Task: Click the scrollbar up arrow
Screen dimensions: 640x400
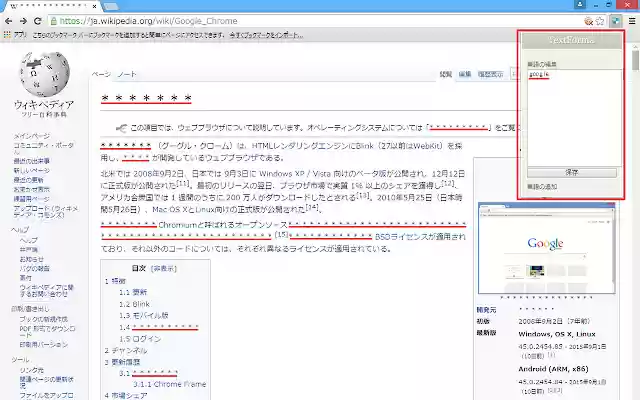Action: 635,46
